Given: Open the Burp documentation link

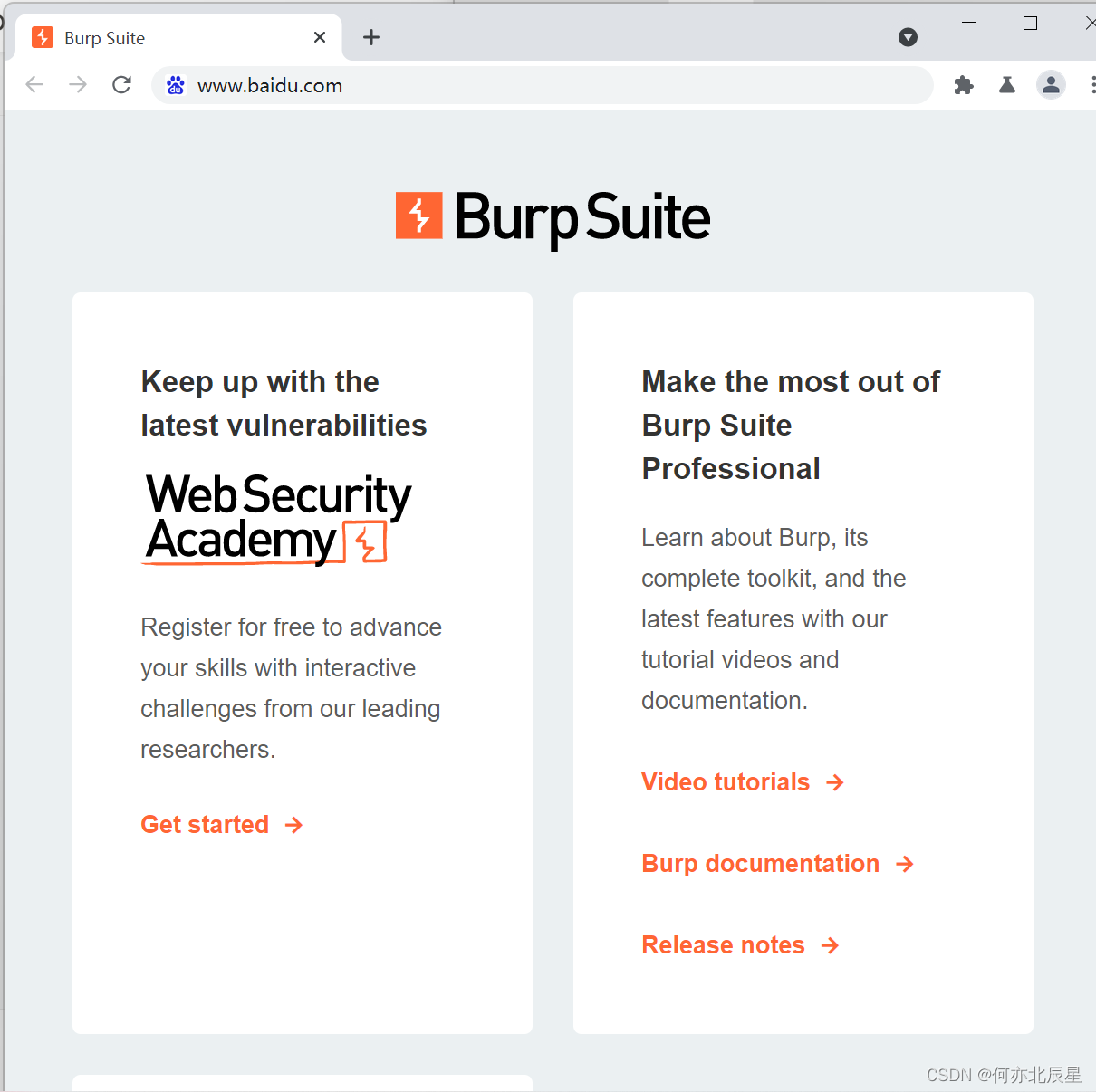Looking at the screenshot, I should click(x=778, y=864).
